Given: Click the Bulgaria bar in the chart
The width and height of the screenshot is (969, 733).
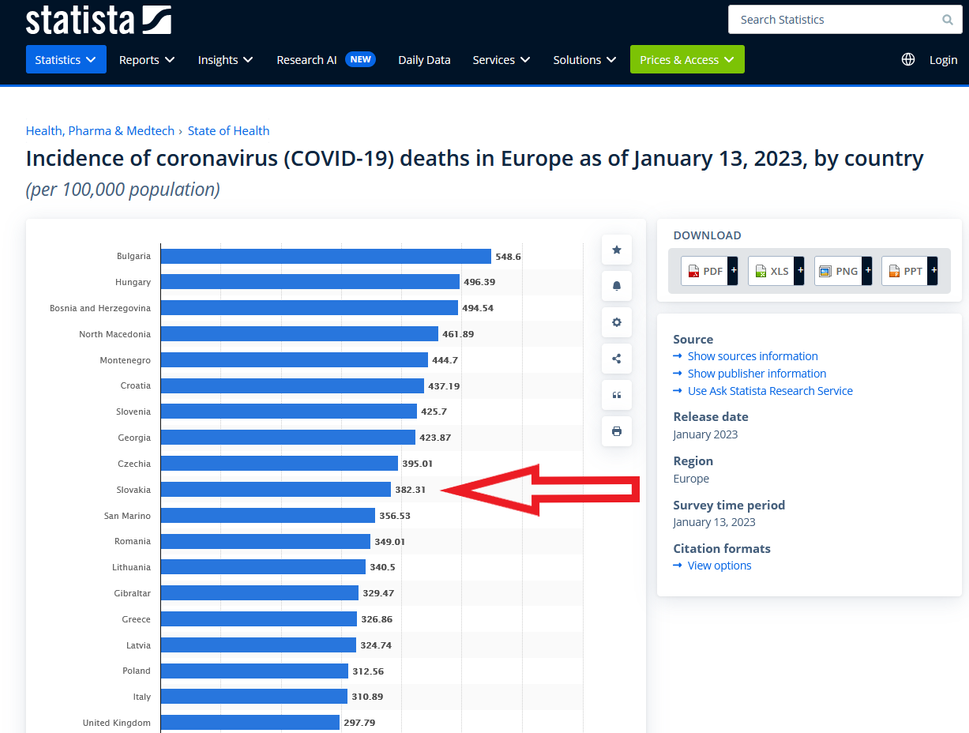Looking at the screenshot, I should tap(326, 256).
